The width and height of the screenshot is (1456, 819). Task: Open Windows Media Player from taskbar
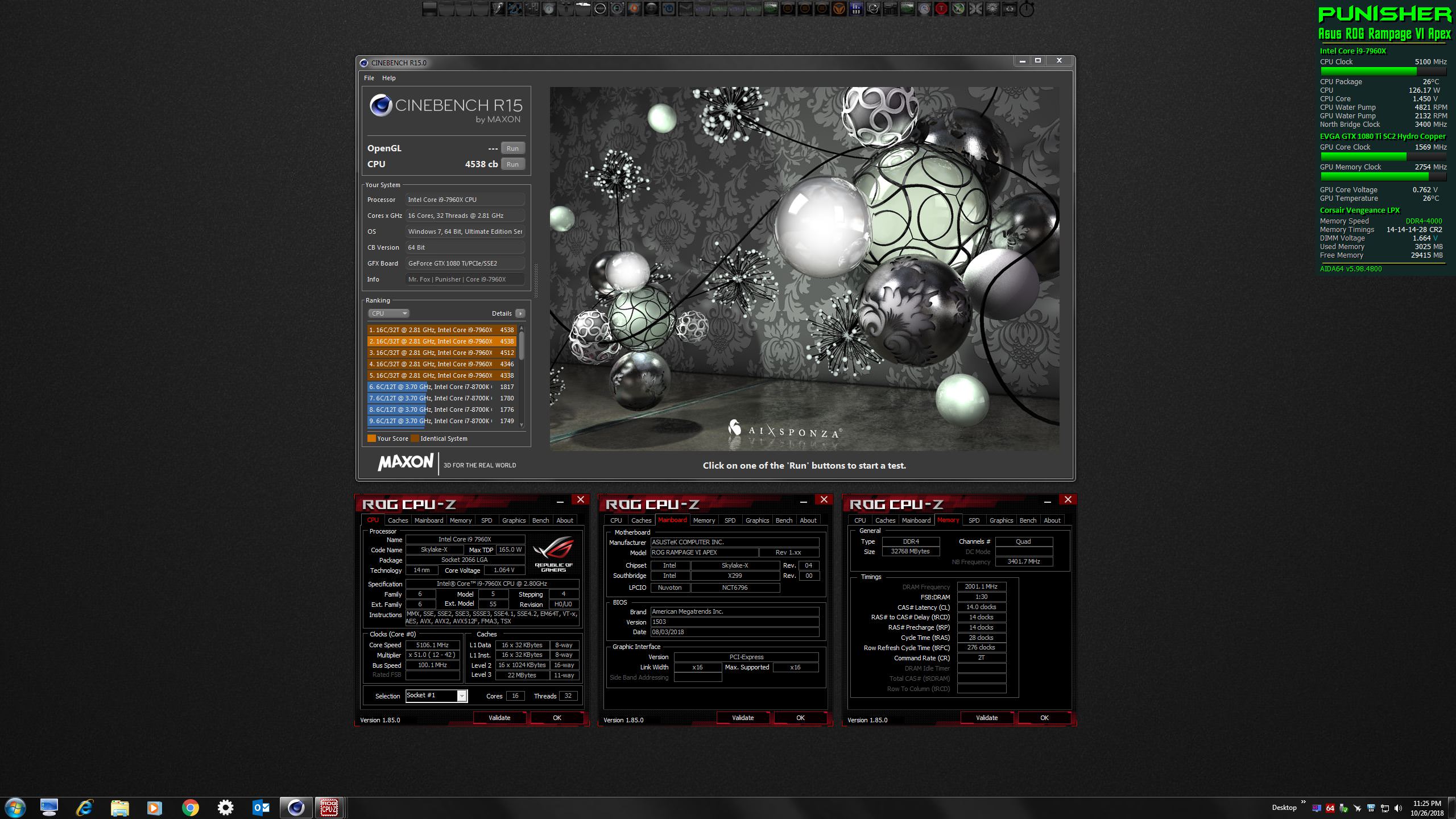tap(154, 807)
